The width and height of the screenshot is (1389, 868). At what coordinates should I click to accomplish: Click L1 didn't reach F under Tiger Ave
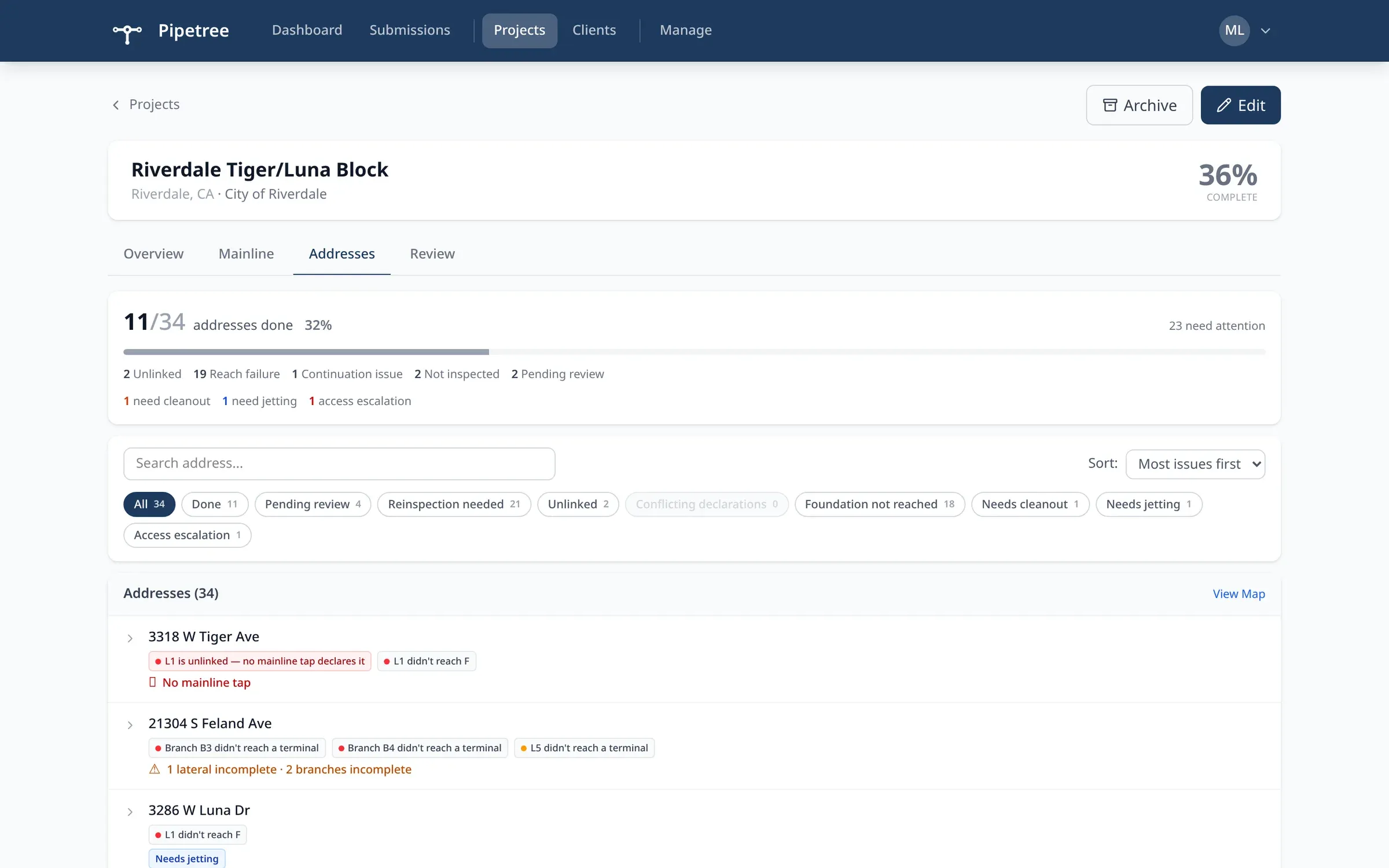coord(427,661)
